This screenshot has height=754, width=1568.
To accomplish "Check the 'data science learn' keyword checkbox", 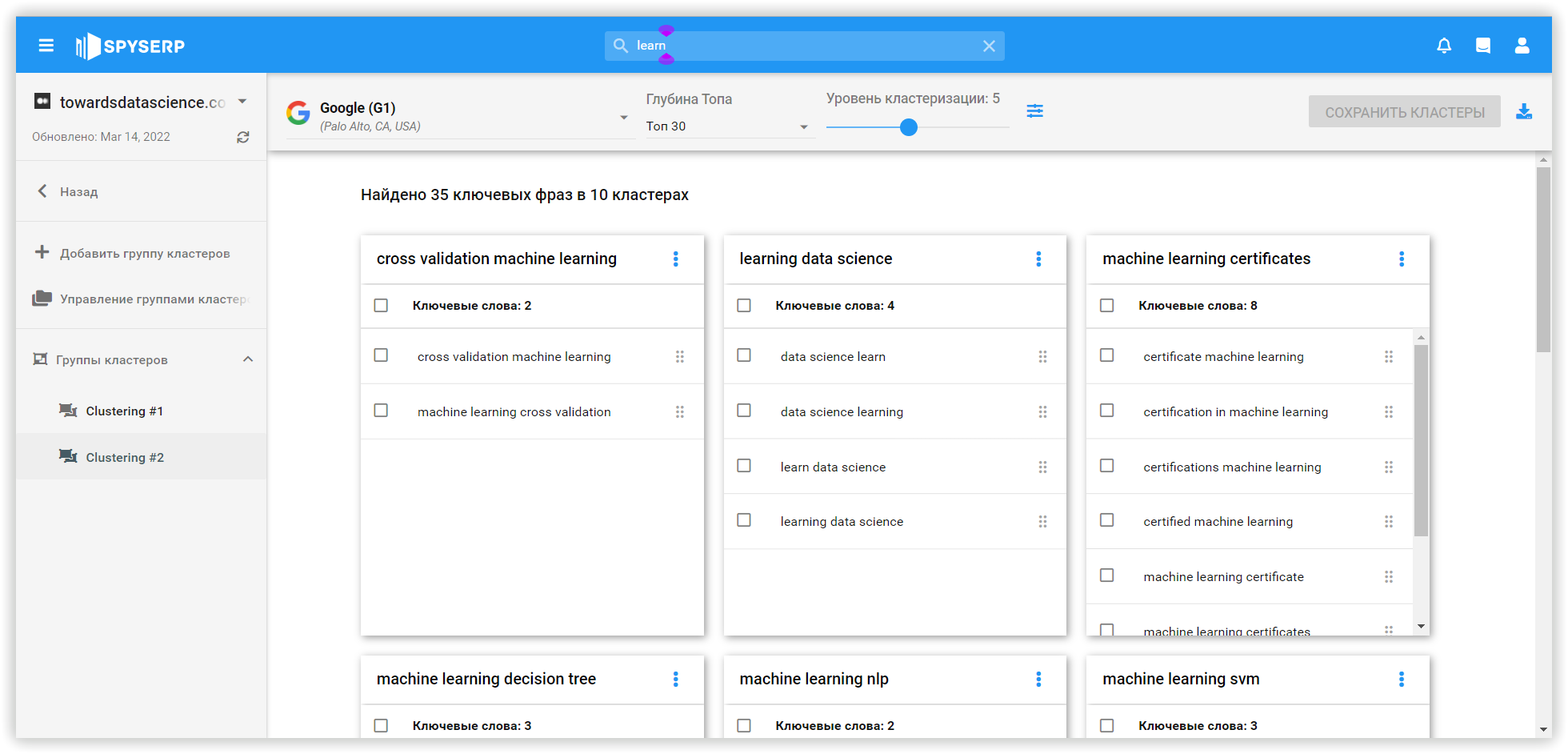I will pyautogui.click(x=744, y=355).
